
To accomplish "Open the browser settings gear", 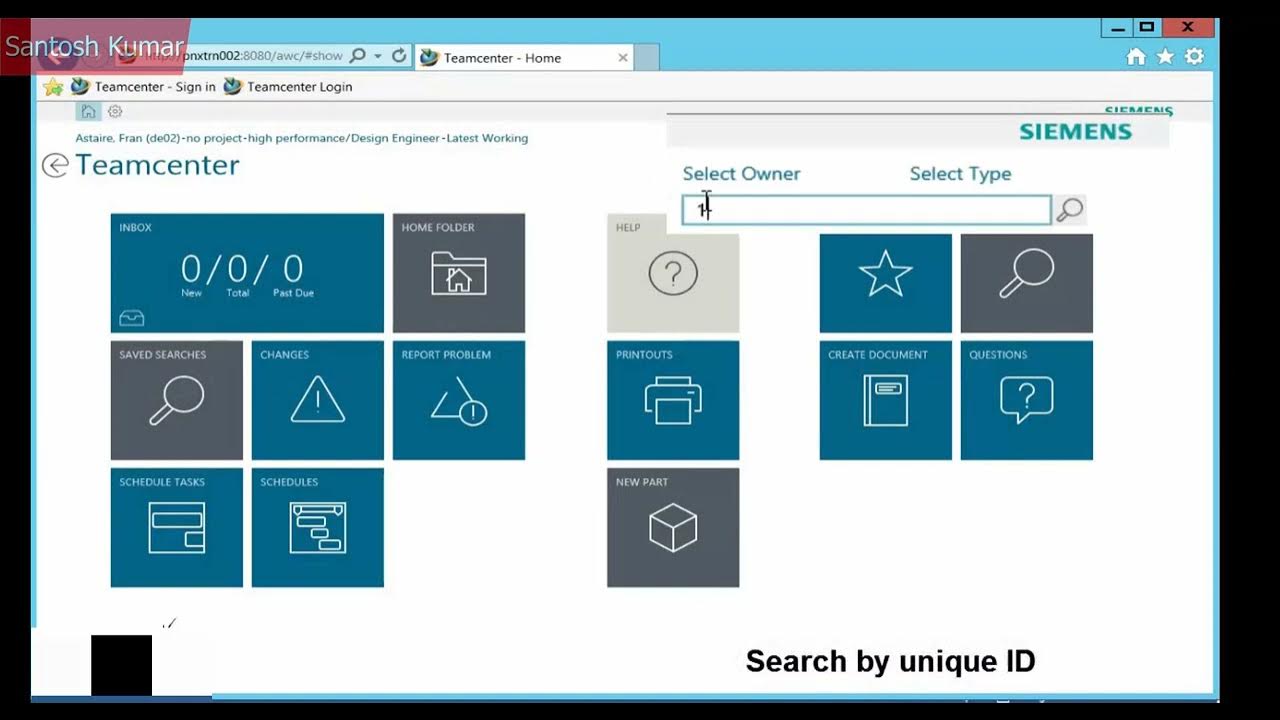I will [x=1194, y=57].
